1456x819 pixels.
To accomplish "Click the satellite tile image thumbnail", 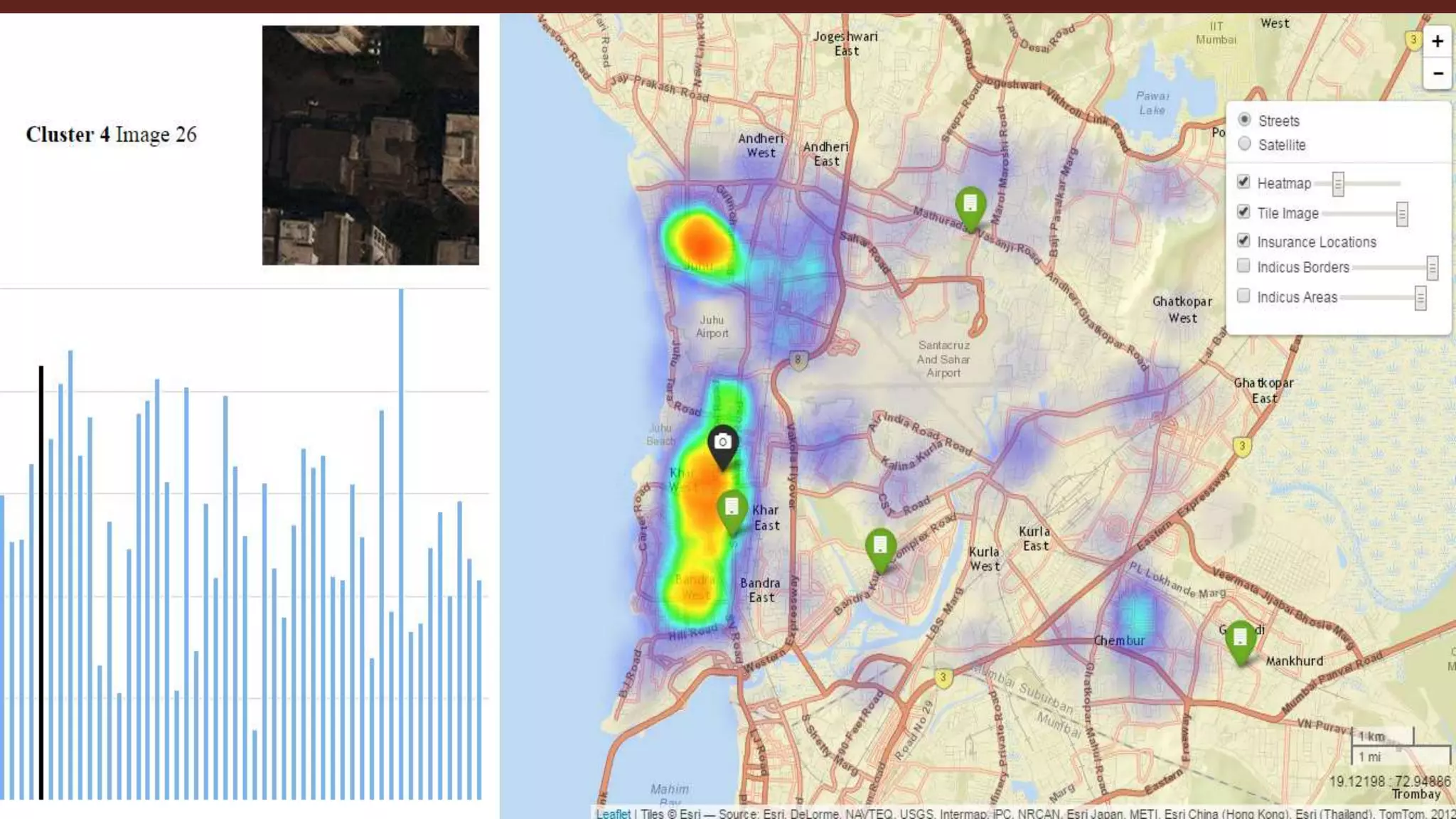I will pyautogui.click(x=370, y=145).
